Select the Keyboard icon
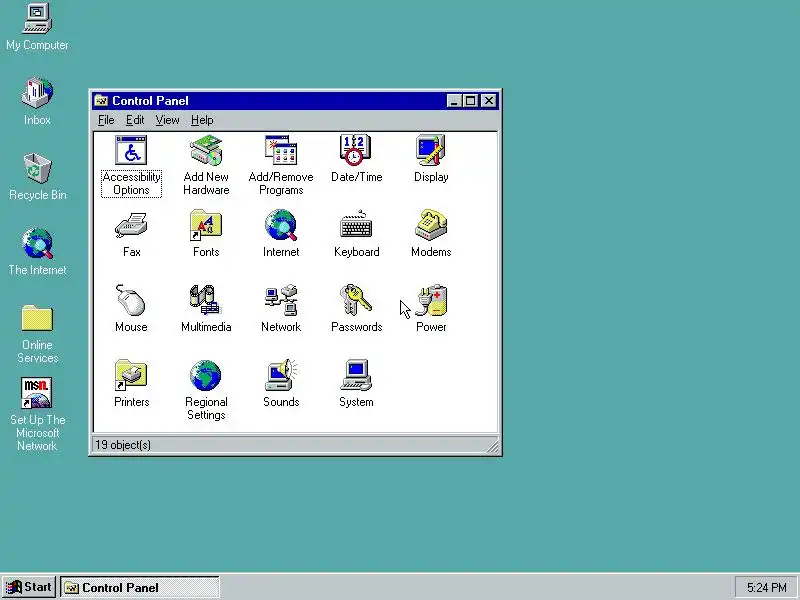This screenshot has height=600, width=800. (x=356, y=225)
